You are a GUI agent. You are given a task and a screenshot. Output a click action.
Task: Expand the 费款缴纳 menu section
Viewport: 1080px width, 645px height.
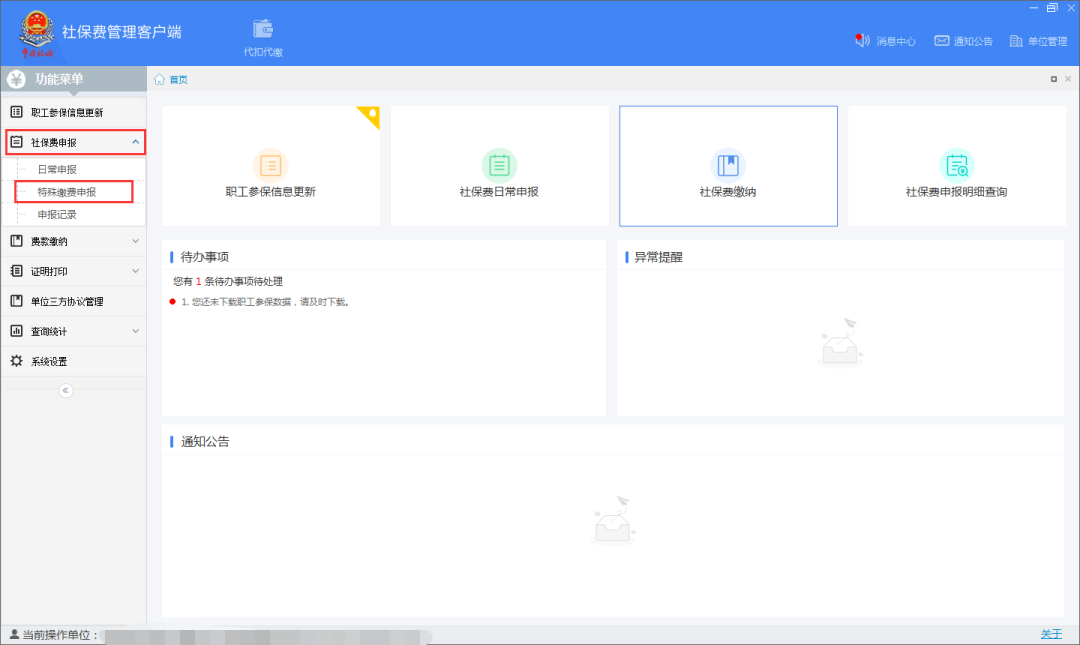(136, 241)
